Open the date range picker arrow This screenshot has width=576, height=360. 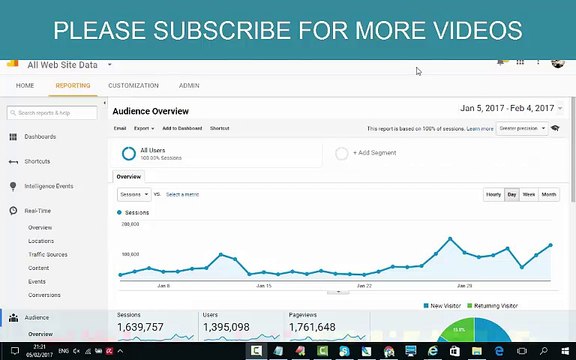point(560,108)
